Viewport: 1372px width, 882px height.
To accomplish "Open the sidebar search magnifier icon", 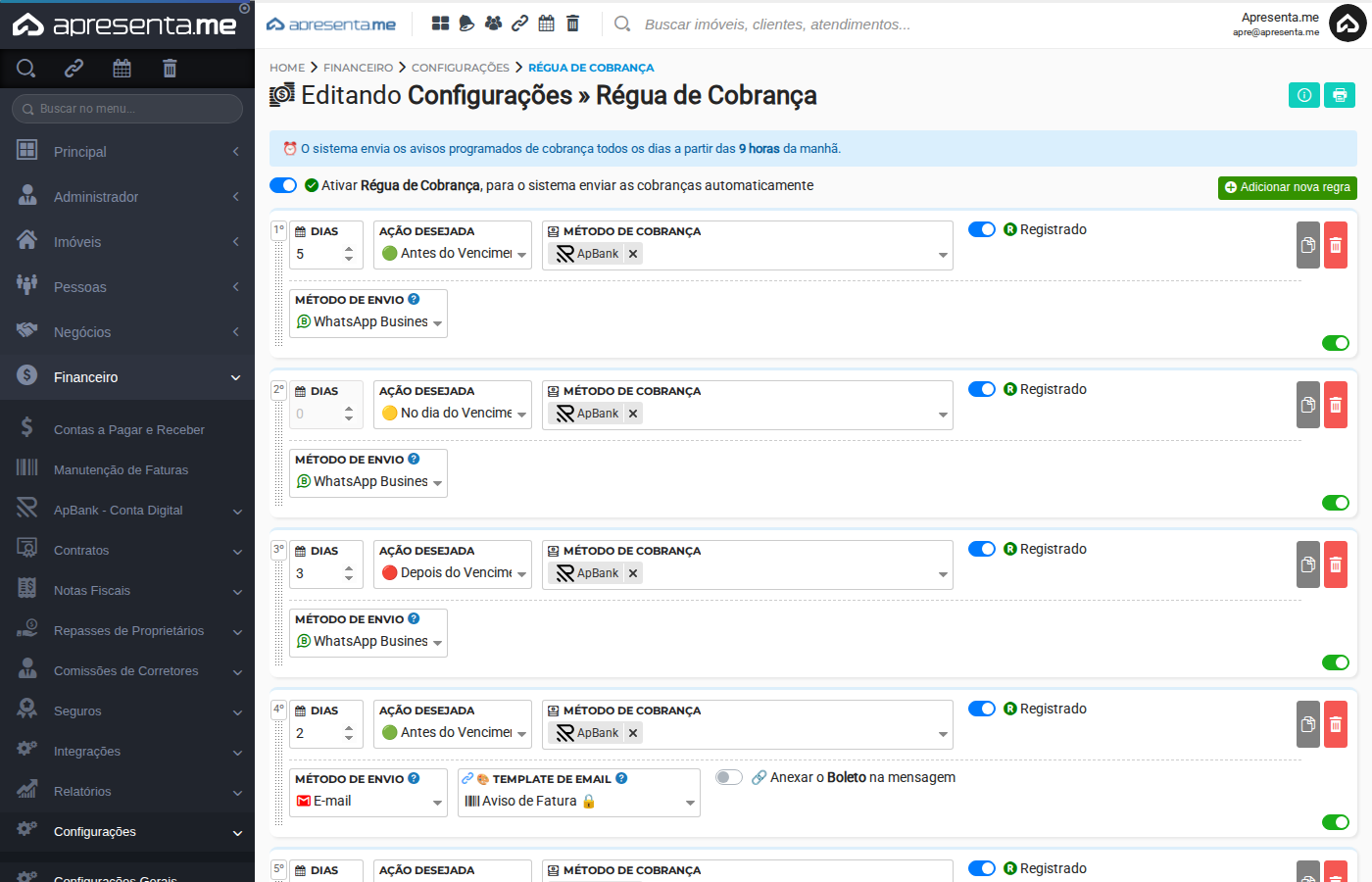I will point(25,69).
